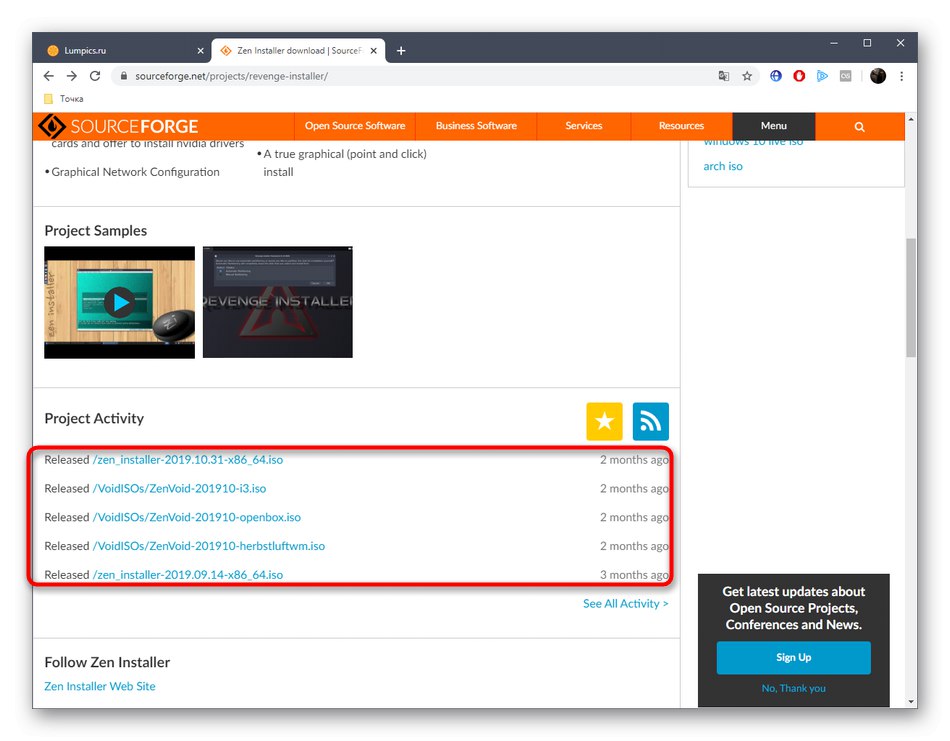Click the arch iso related search link
This screenshot has width=950, height=741.
(723, 166)
